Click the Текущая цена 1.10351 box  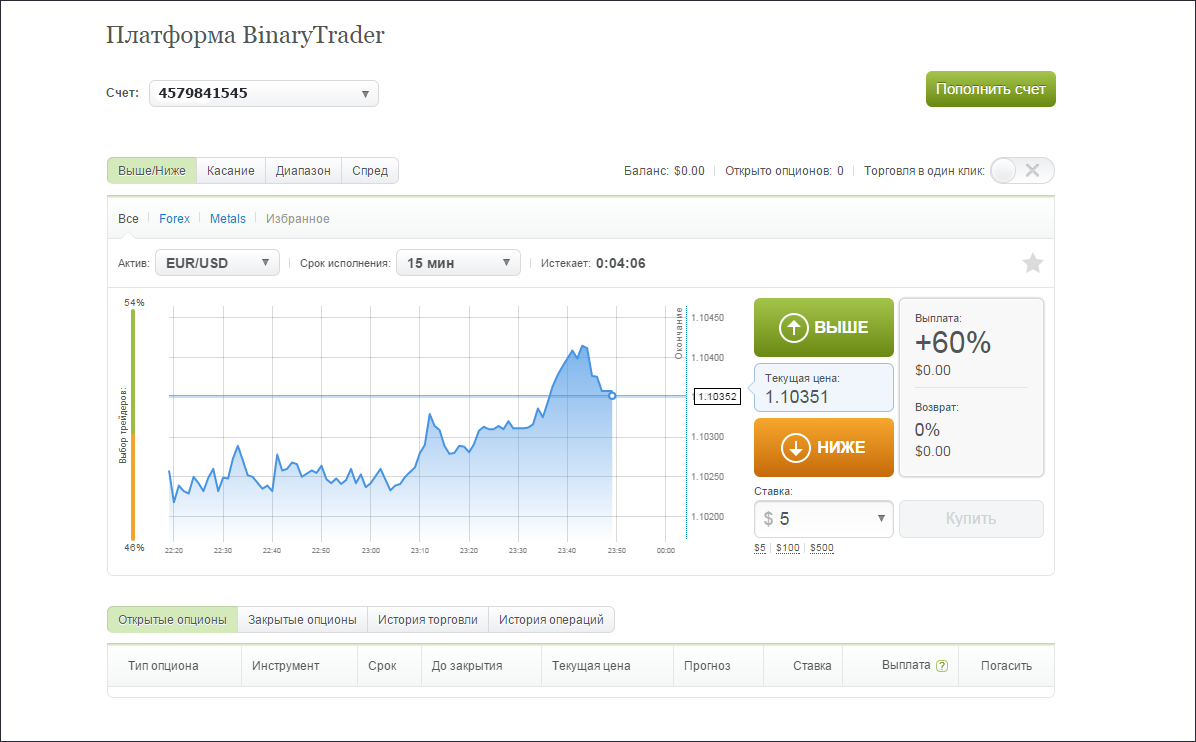[824, 388]
